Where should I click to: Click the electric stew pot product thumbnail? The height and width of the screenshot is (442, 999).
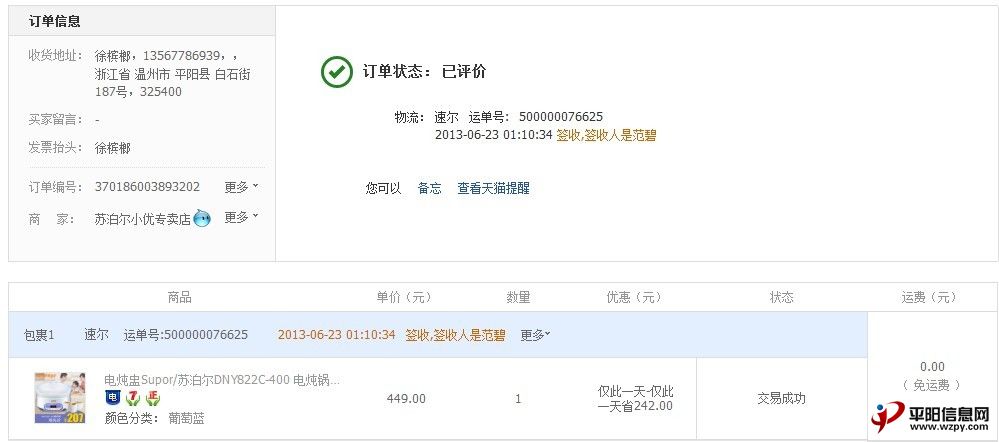(x=60, y=398)
